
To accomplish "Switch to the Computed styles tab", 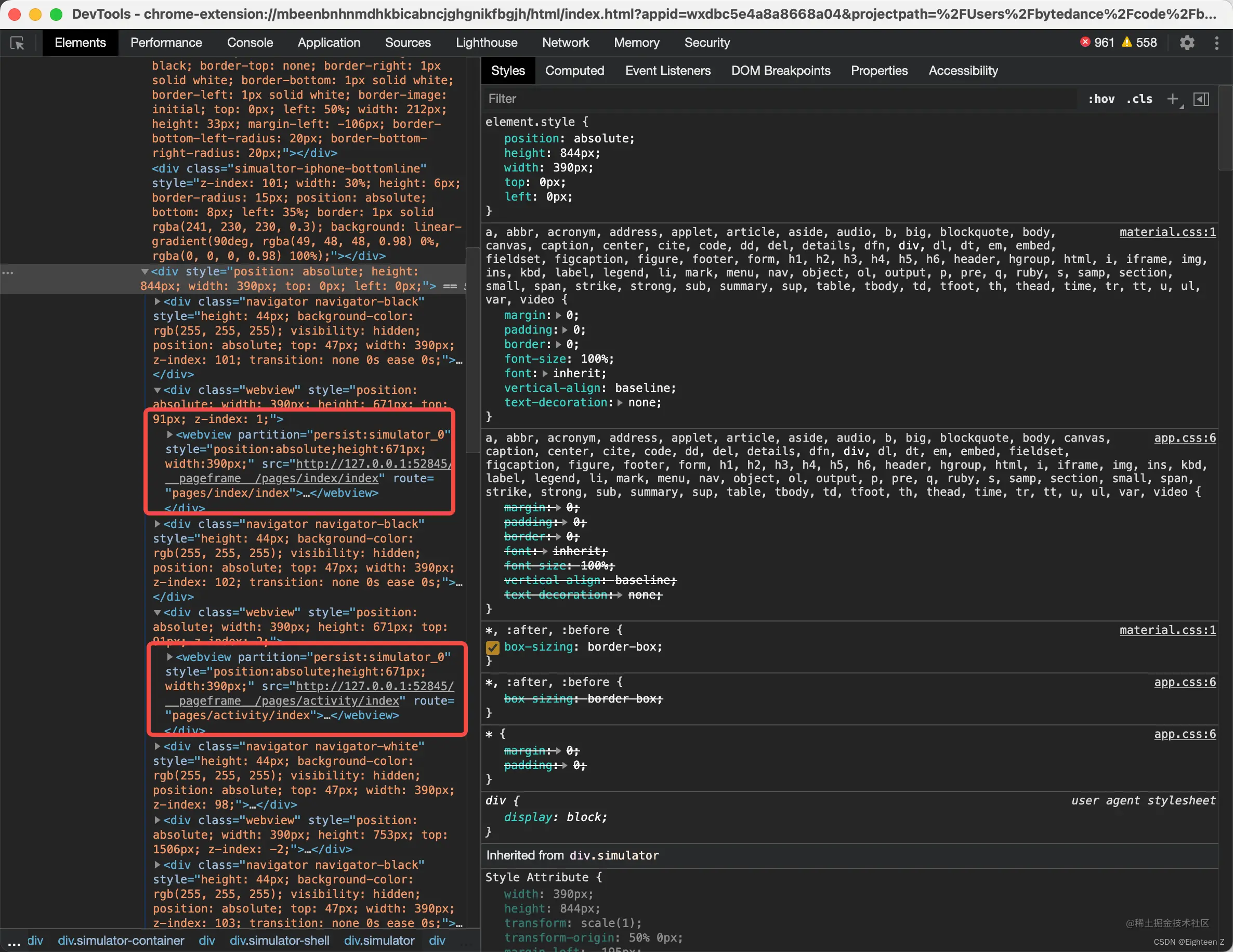I will (574, 71).
